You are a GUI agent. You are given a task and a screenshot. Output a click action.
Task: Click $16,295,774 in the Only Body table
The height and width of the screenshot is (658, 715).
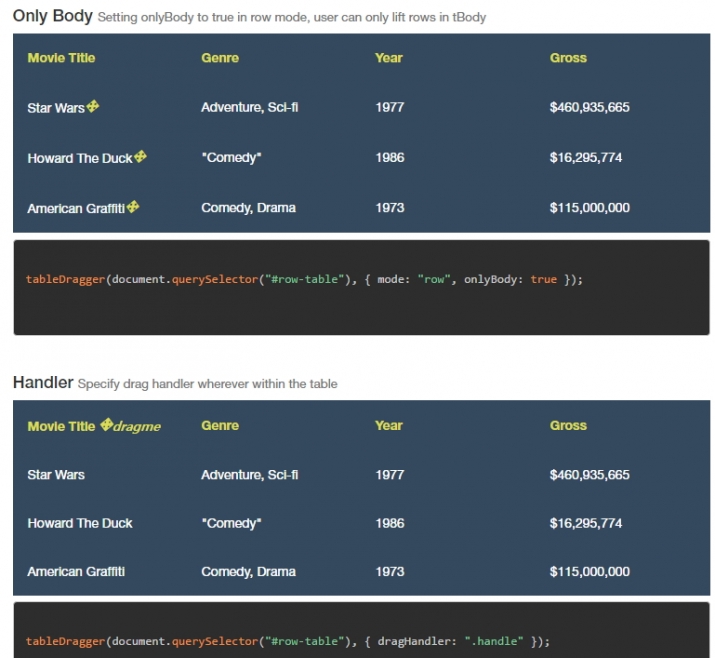(585, 157)
